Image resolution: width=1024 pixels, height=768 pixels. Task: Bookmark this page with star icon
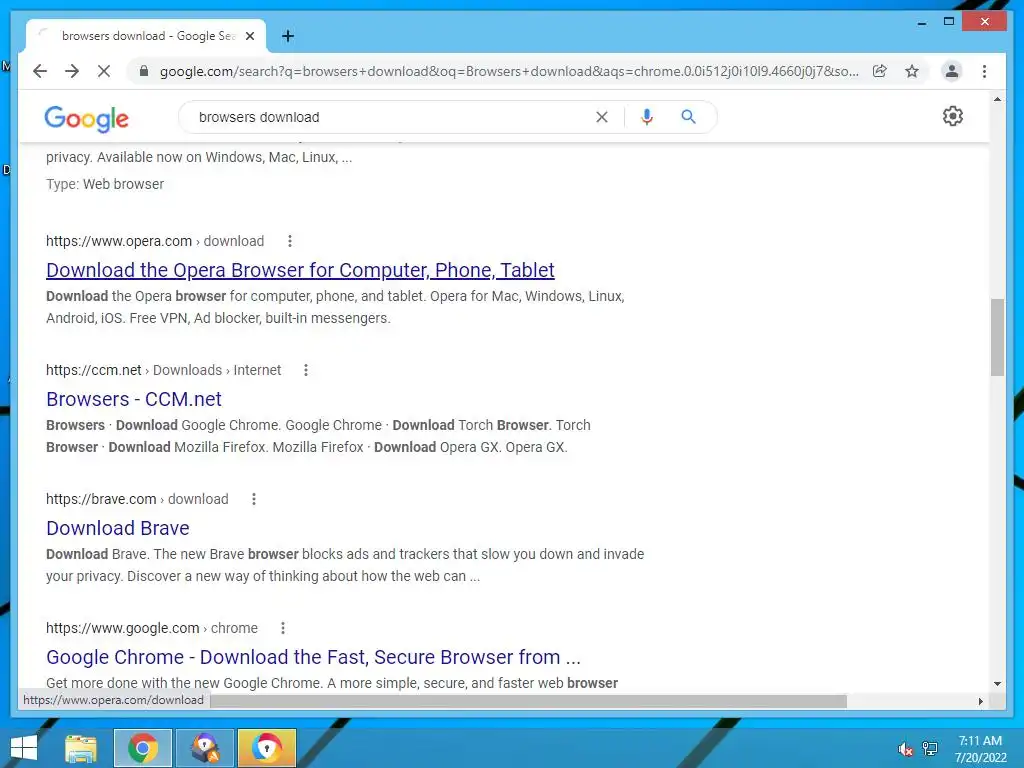(912, 71)
